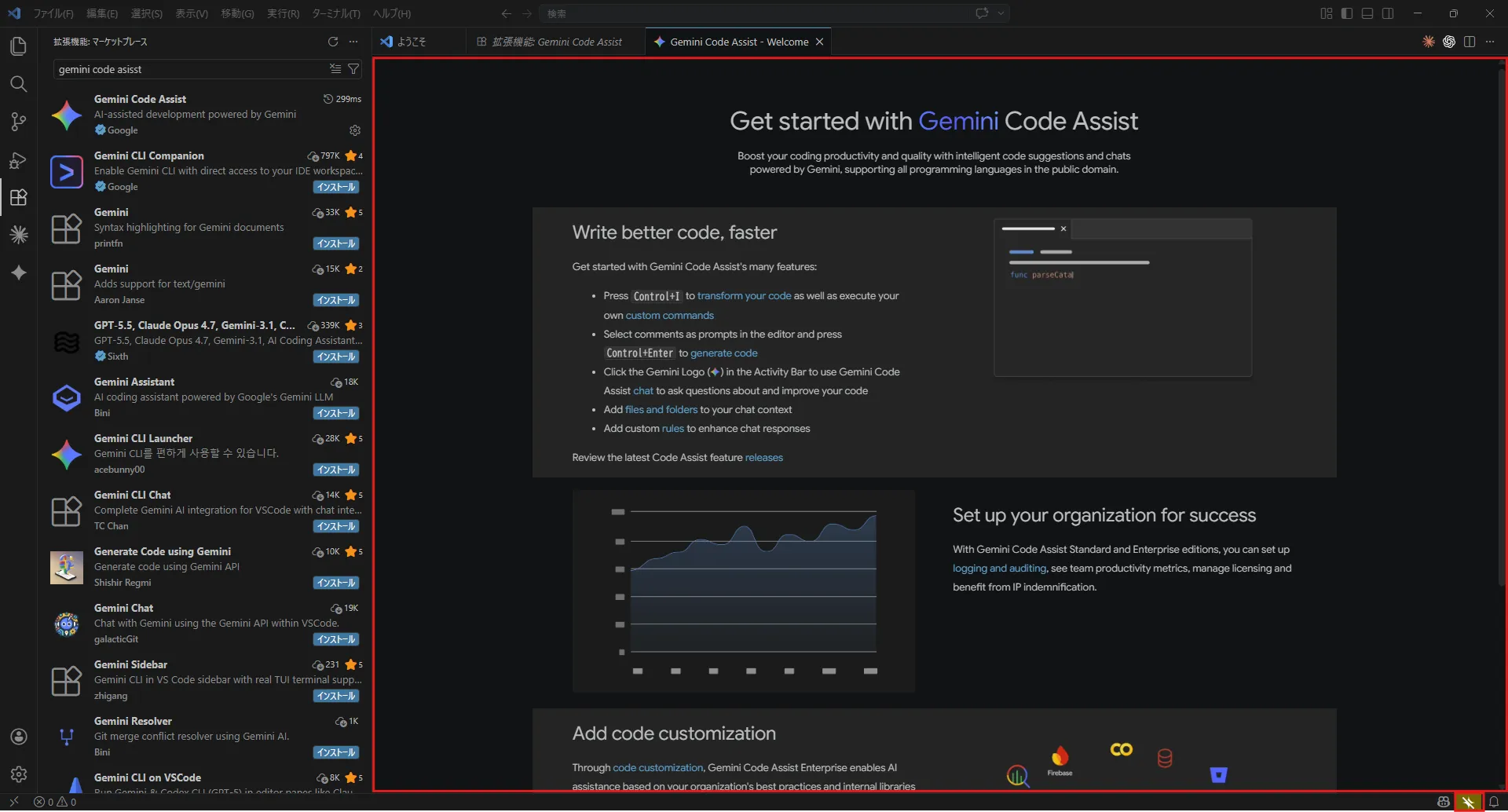Screen dimensions: 1508x812
Task: Click the usage chart thumbnail image
Action: (x=743, y=591)
